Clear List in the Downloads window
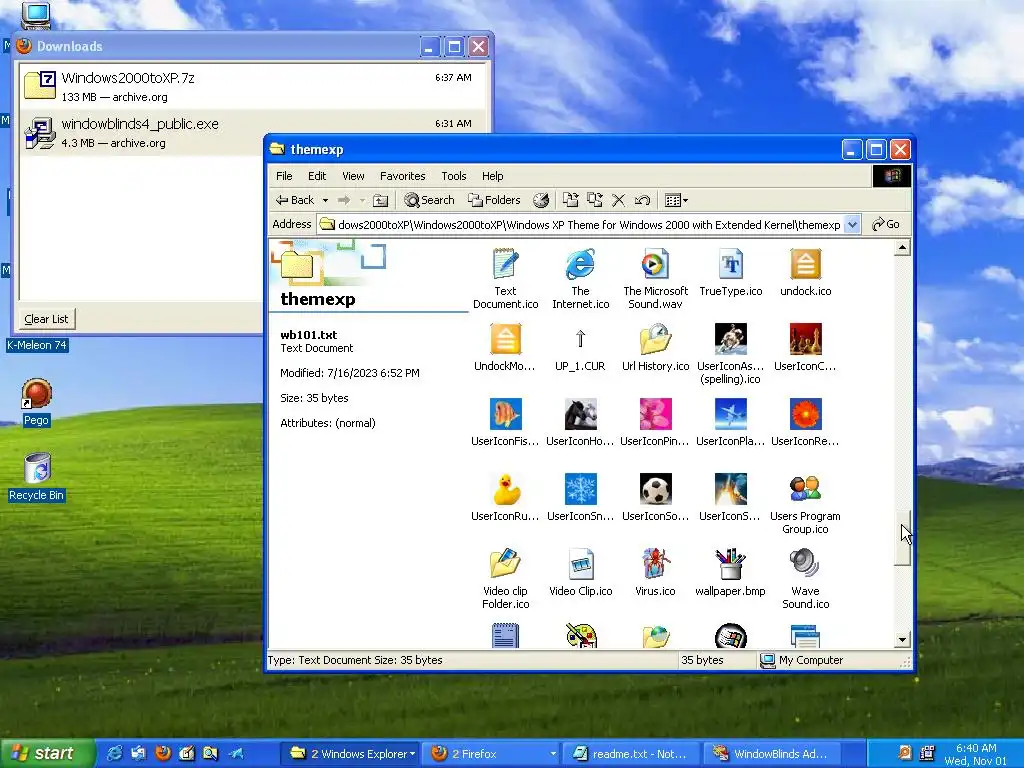Viewport: 1024px width, 768px height. [46, 319]
